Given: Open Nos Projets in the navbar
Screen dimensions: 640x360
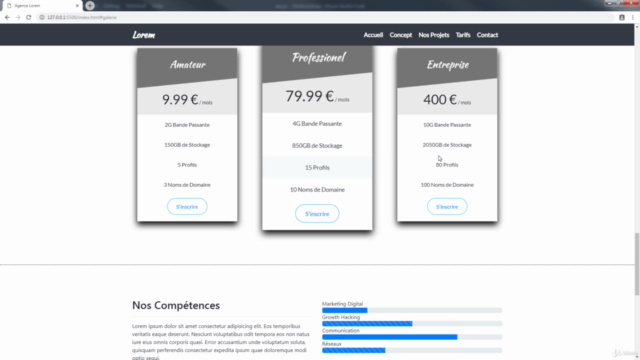Looking at the screenshot, I should click(433, 35).
